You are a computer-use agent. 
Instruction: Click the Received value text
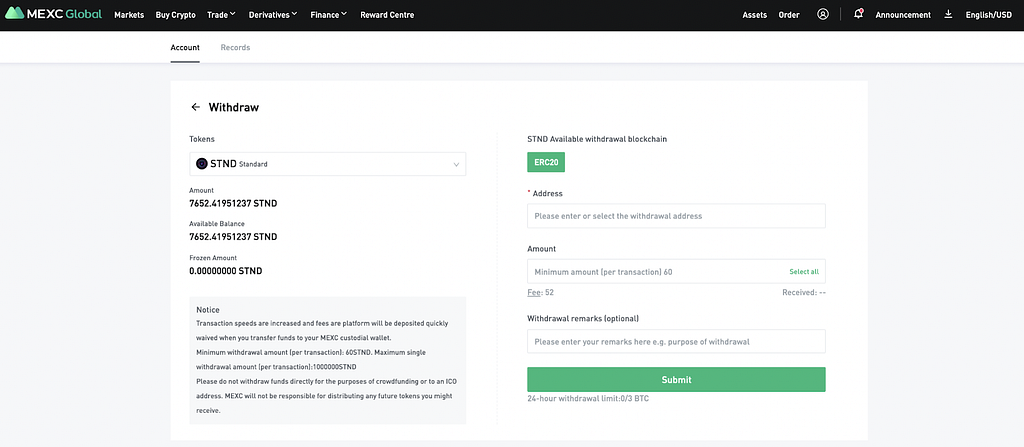pyautogui.click(x=804, y=293)
